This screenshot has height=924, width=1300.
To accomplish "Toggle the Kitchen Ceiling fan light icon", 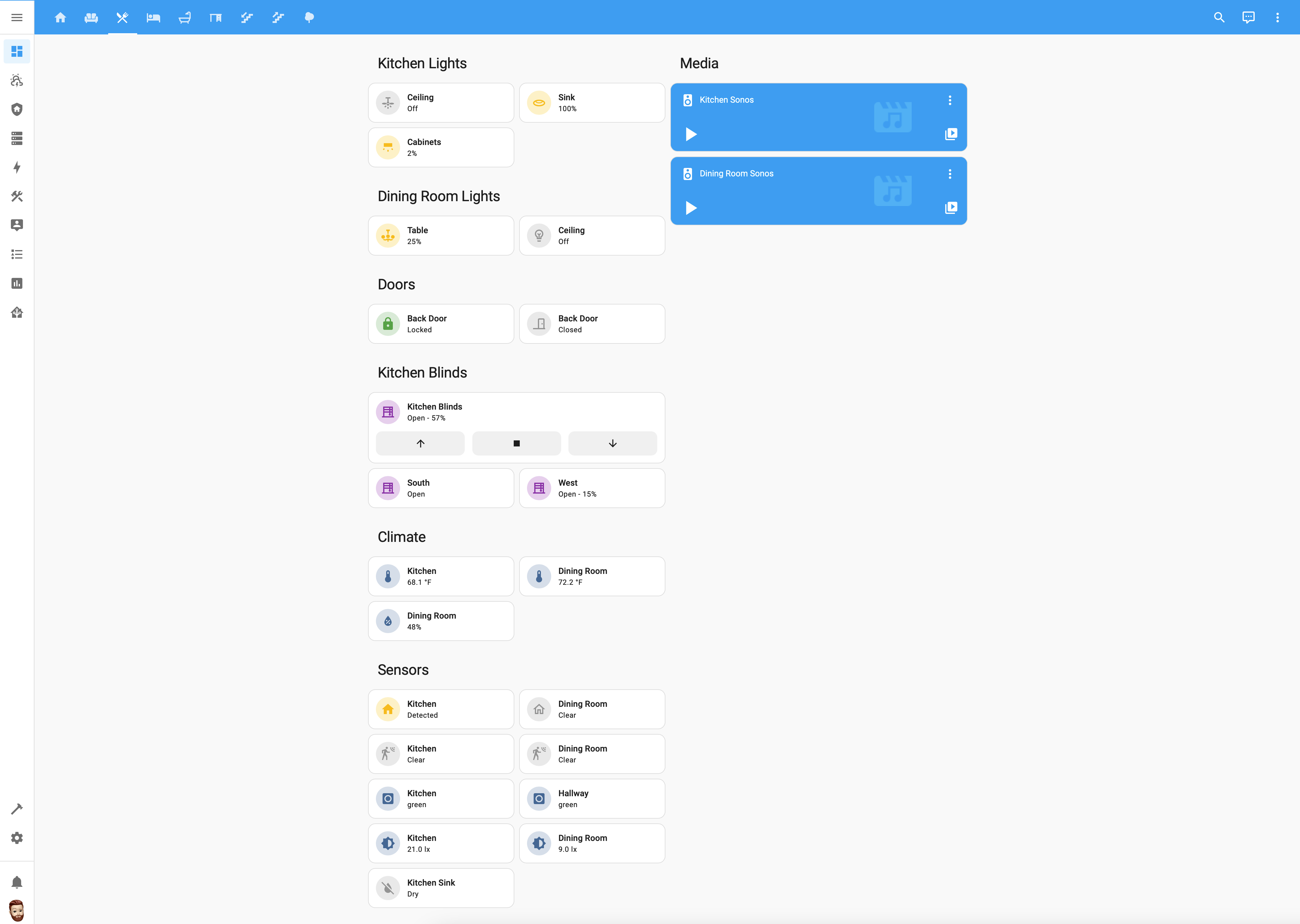I will (388, 103).
